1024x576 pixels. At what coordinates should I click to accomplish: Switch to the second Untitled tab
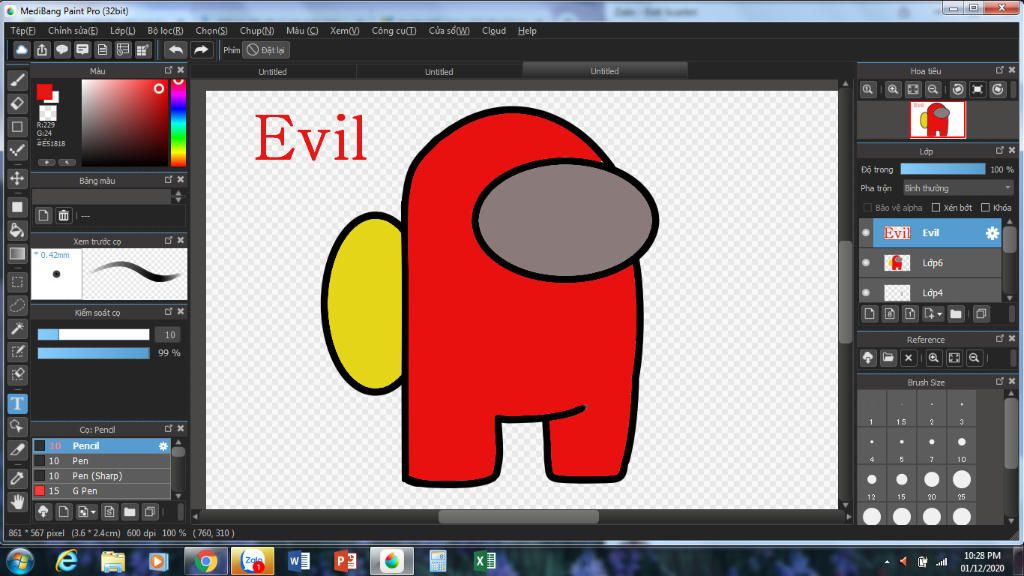click(439, 72)
